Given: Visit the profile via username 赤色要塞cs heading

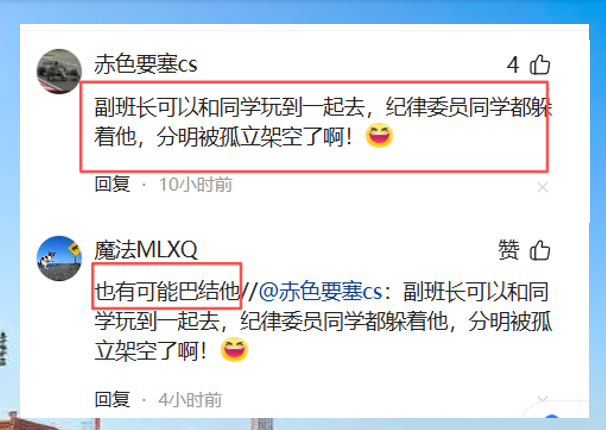Looking at the screenshot, I should click(x=146, y=64).
